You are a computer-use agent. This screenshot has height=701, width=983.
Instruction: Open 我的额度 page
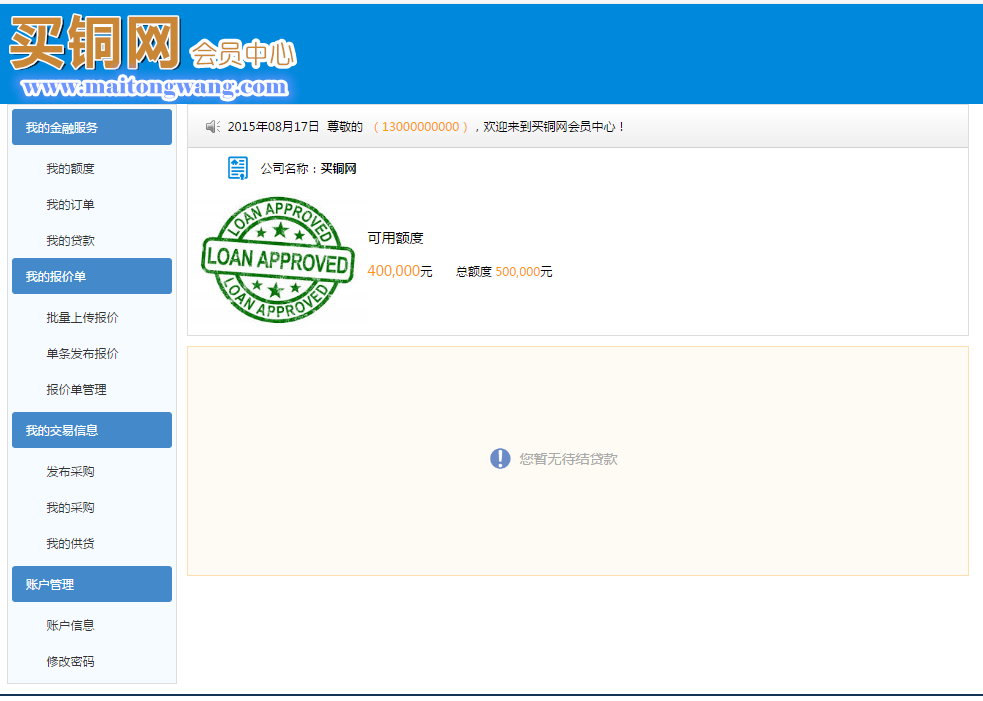tap(70, 169)
